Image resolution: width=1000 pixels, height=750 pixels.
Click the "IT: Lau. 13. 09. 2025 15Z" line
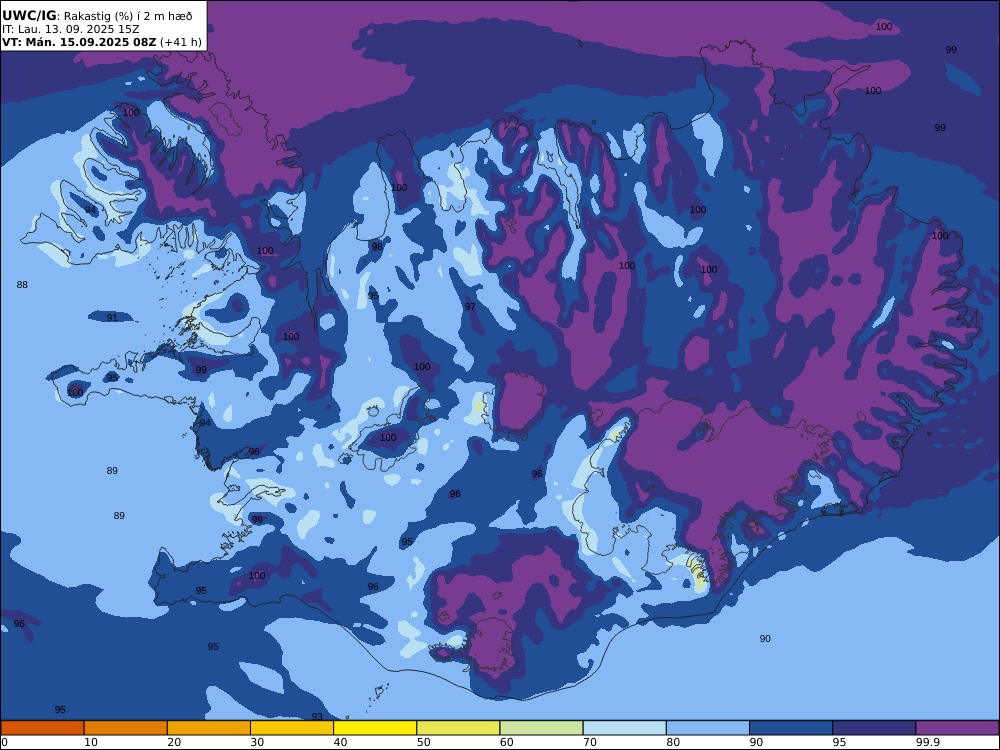point(71,29)
